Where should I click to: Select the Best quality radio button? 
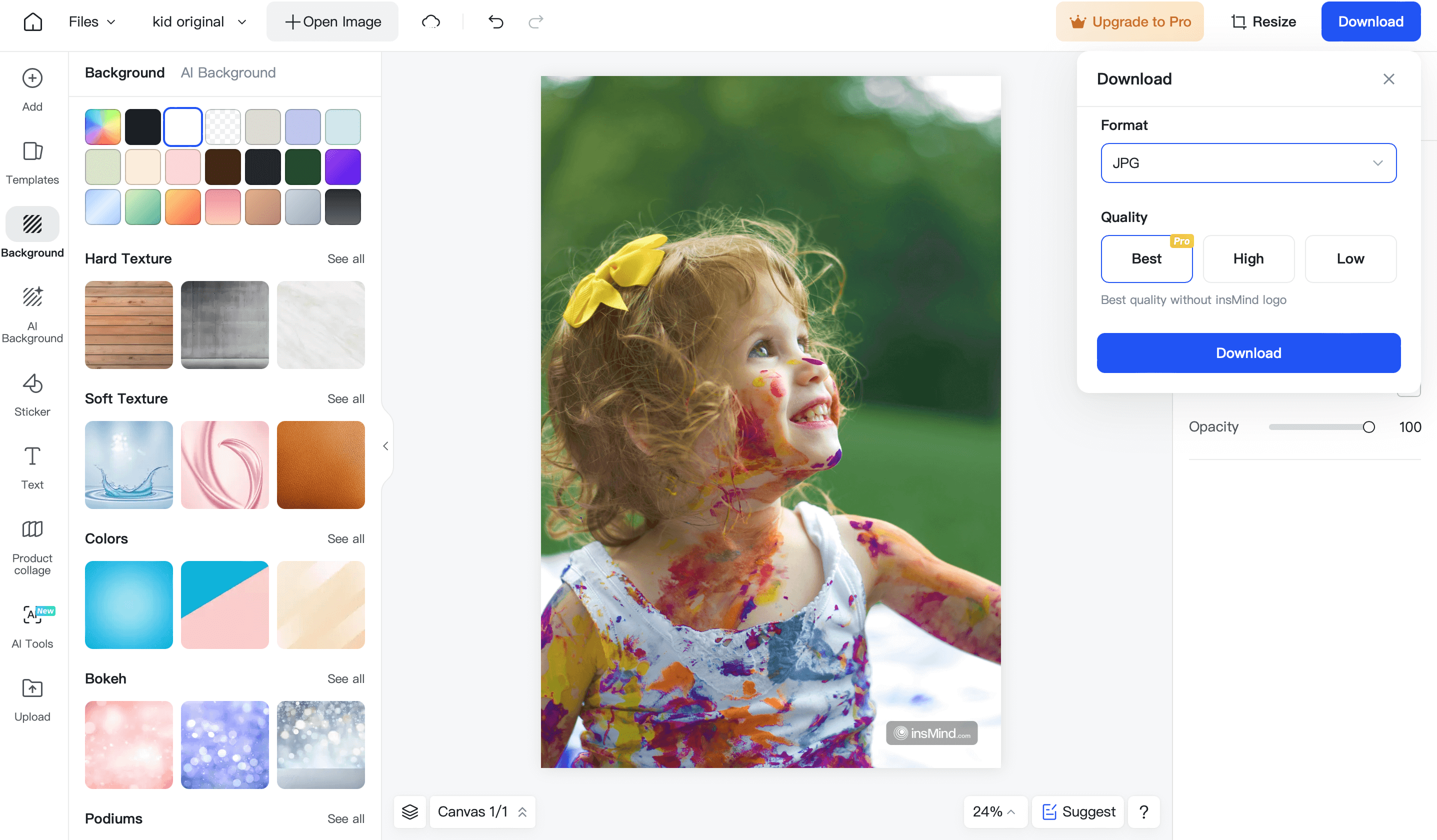tap(1146, 258)
